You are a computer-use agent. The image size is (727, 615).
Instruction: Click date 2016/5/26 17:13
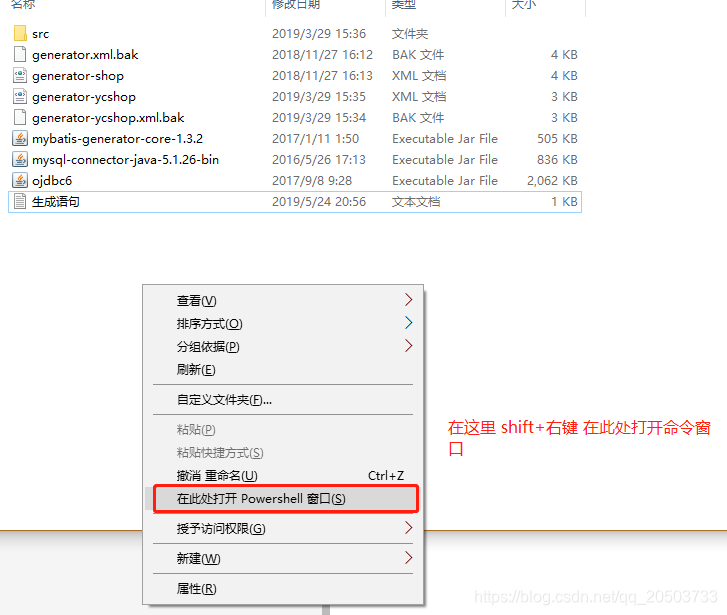click(x=319, y=160)
